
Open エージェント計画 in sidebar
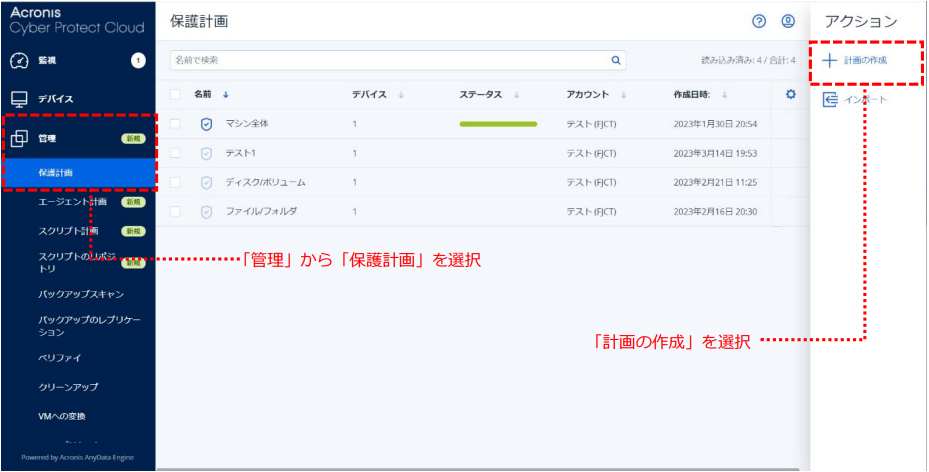72,202
